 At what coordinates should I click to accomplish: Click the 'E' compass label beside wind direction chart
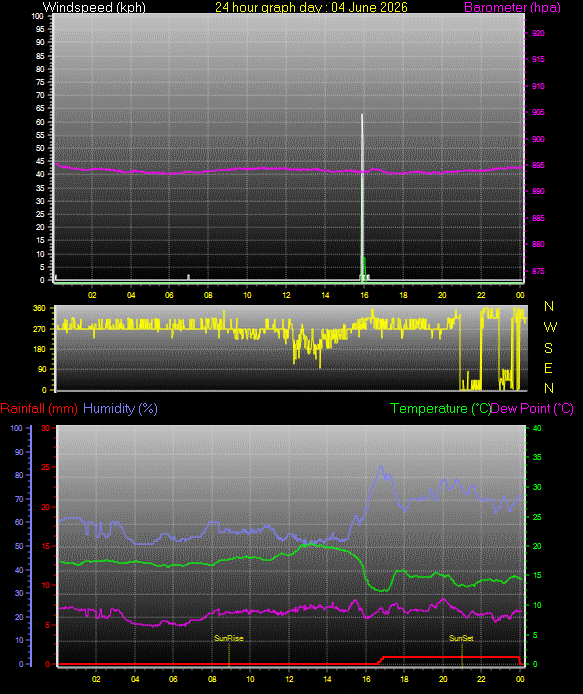548,368
